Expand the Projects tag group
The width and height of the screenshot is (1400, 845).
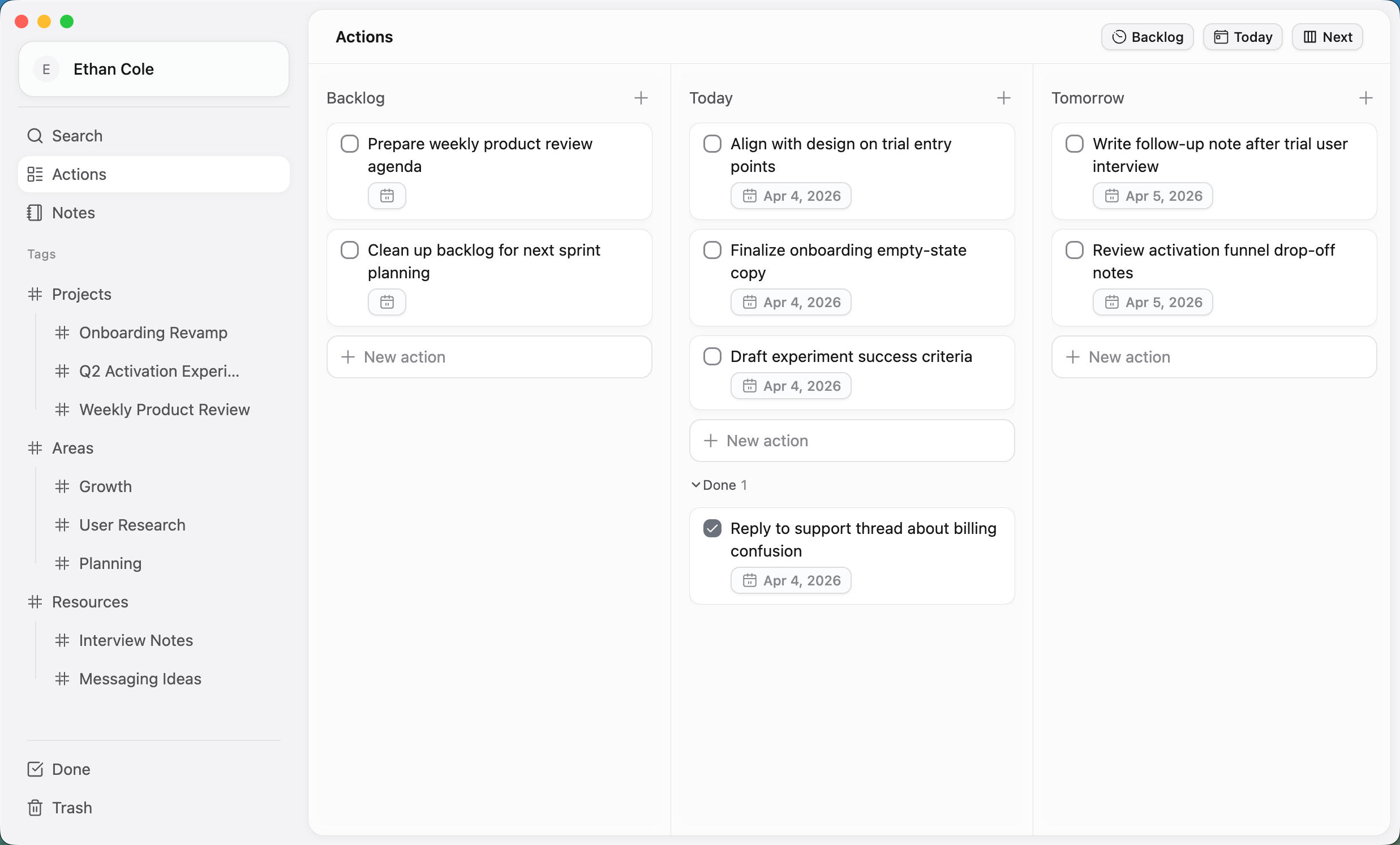coord(81,294)
